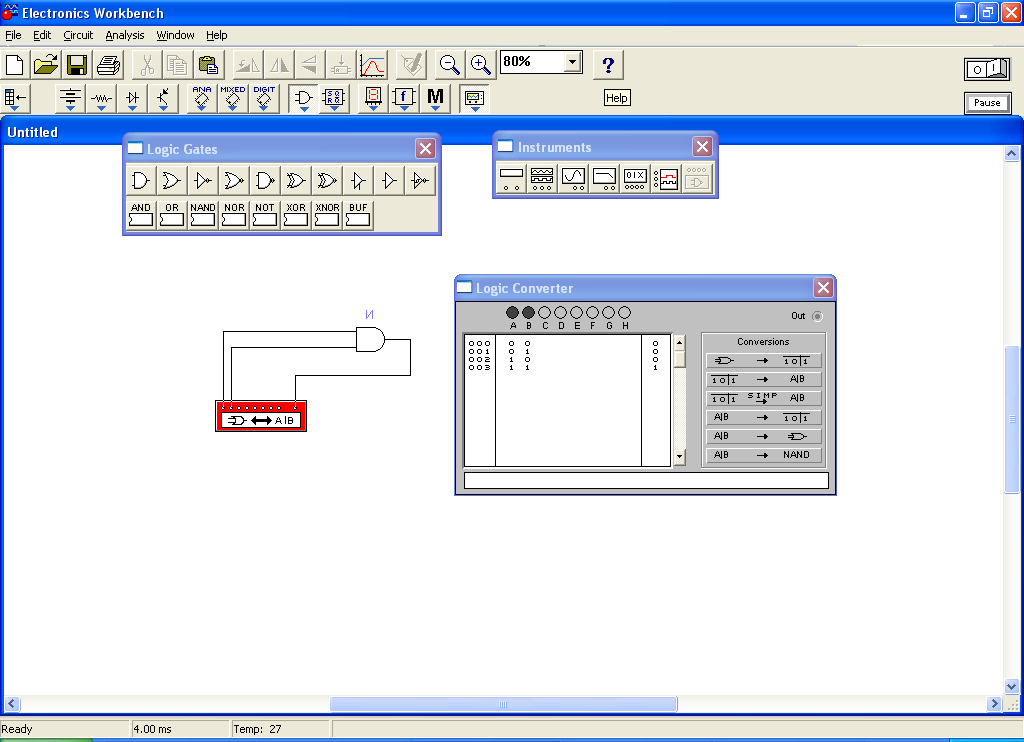Pick the Word Generator instrument icon
The height and width of the screenshot is (742, 1024).
click(635, 178)
